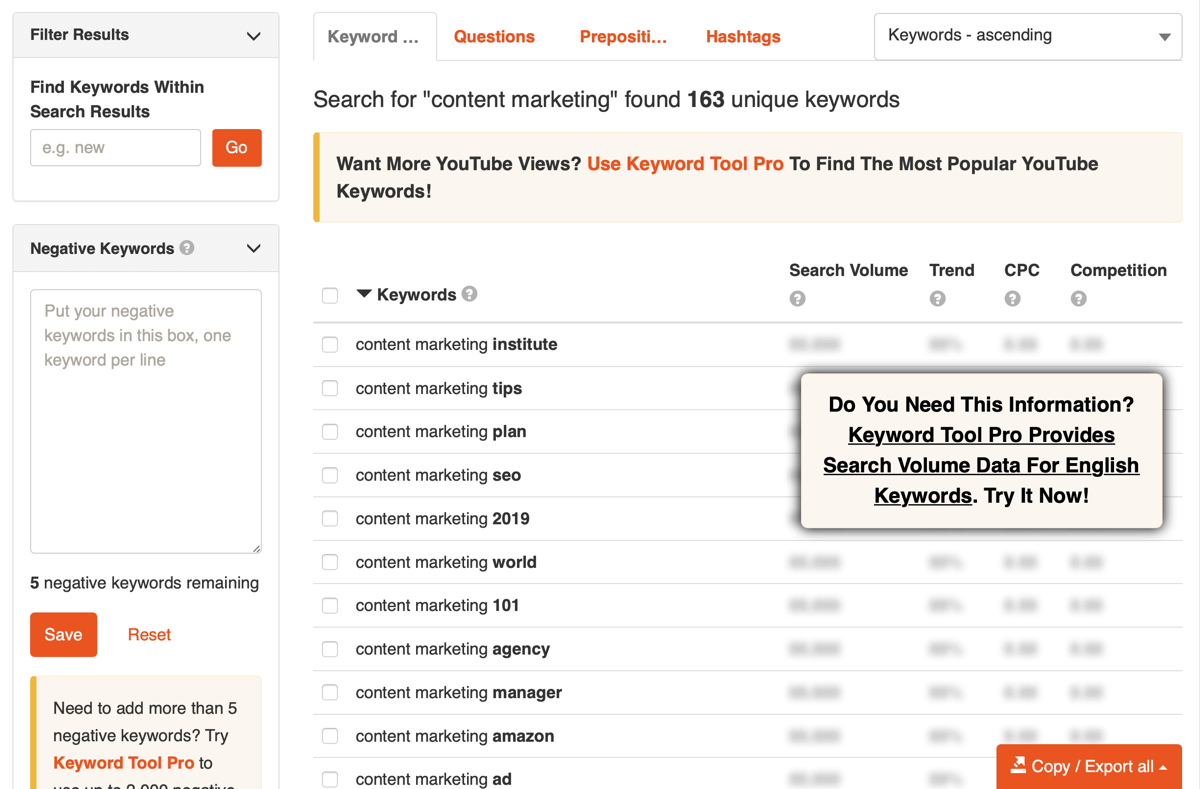Click keyword content marketing seo

(438, 475)
